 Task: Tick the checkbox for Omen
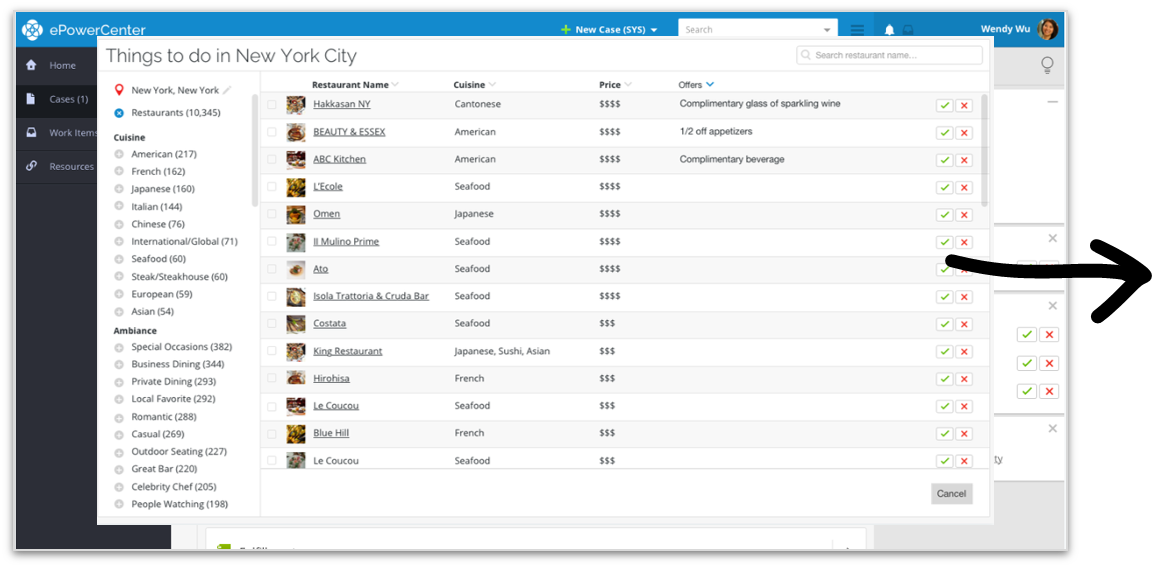[272, 214]
